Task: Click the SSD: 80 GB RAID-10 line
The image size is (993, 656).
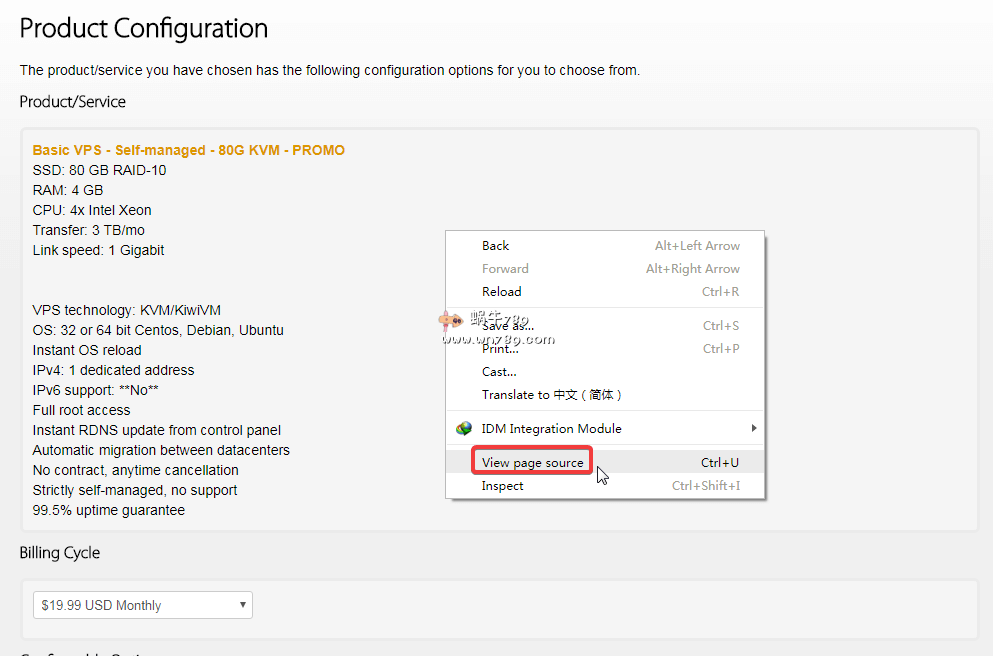Action: point(100,170)
